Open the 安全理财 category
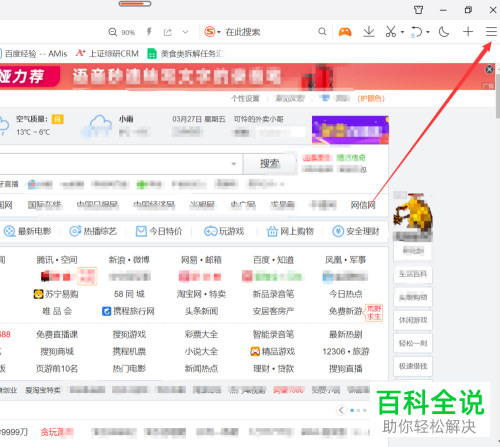The image size is (500, 447). (x=356, y=231)
